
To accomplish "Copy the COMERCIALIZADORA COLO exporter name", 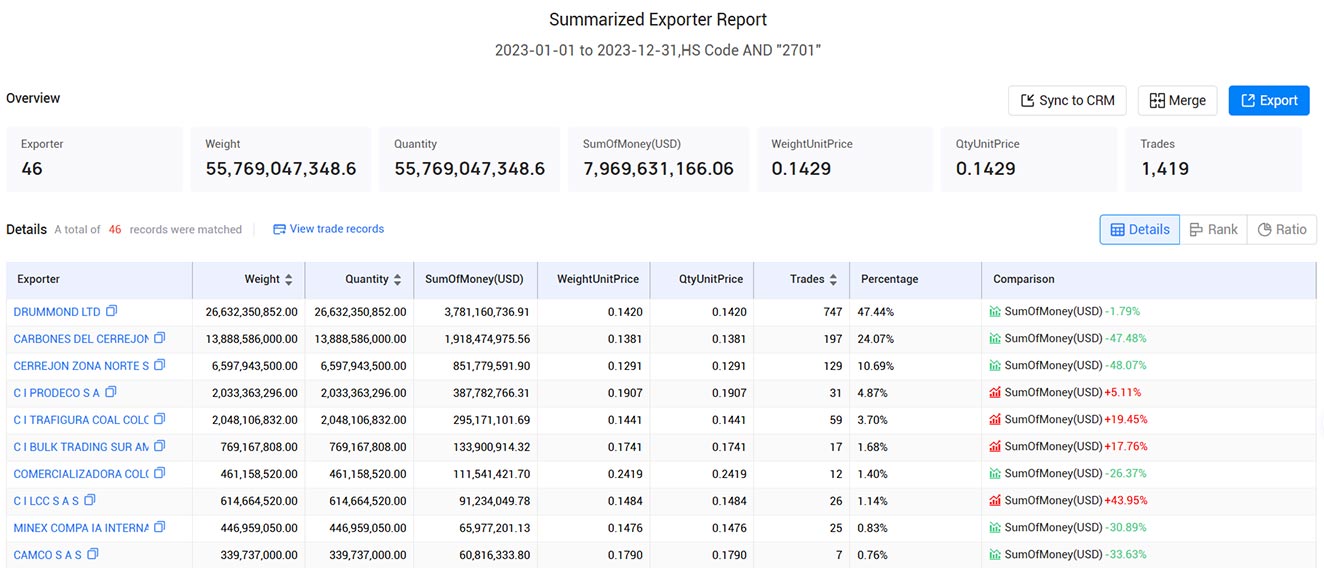I will (159, 473).
